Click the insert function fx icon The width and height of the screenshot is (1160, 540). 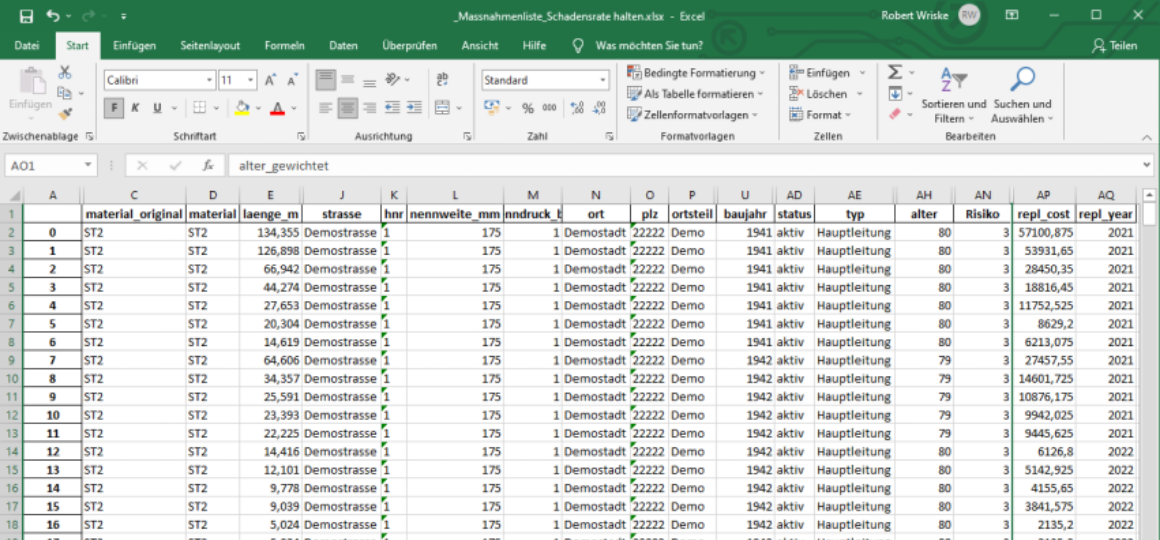[x=207, y=166]
